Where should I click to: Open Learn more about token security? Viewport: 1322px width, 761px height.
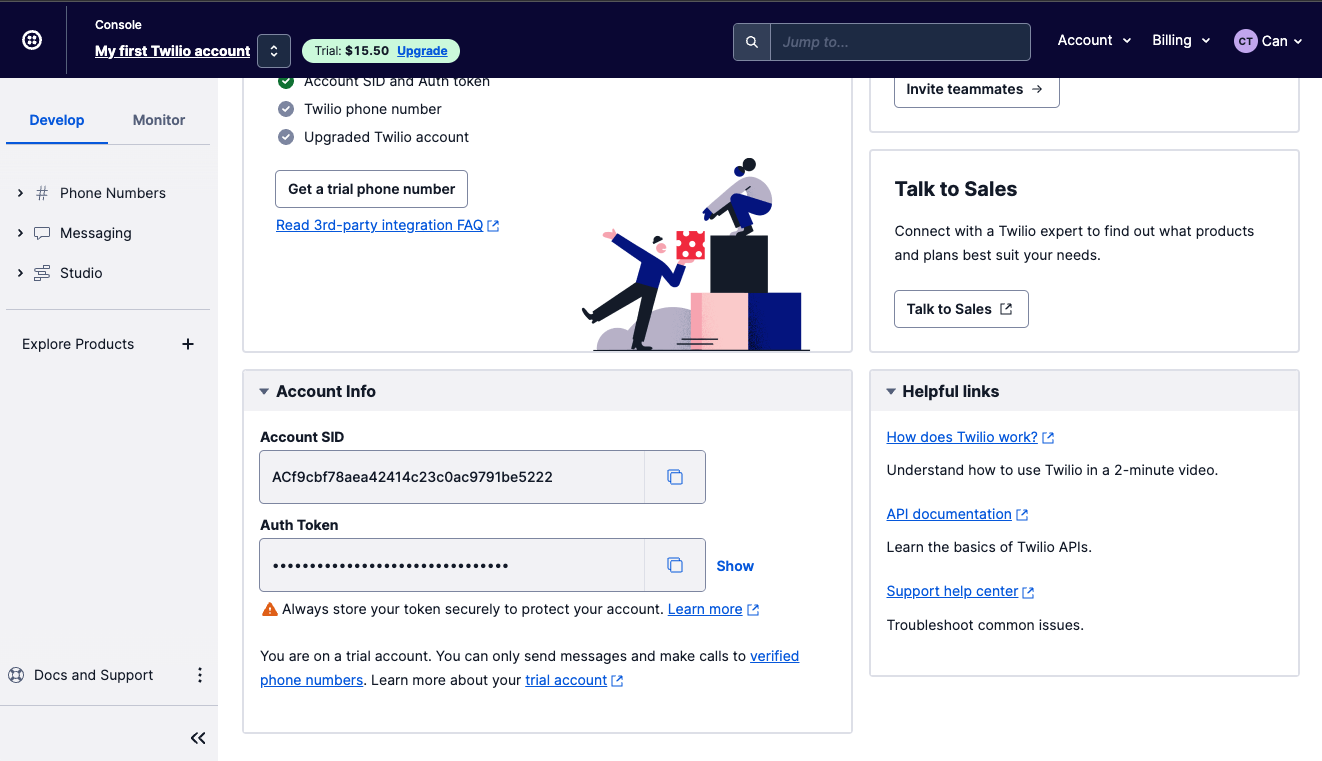[x=713, y=609]
